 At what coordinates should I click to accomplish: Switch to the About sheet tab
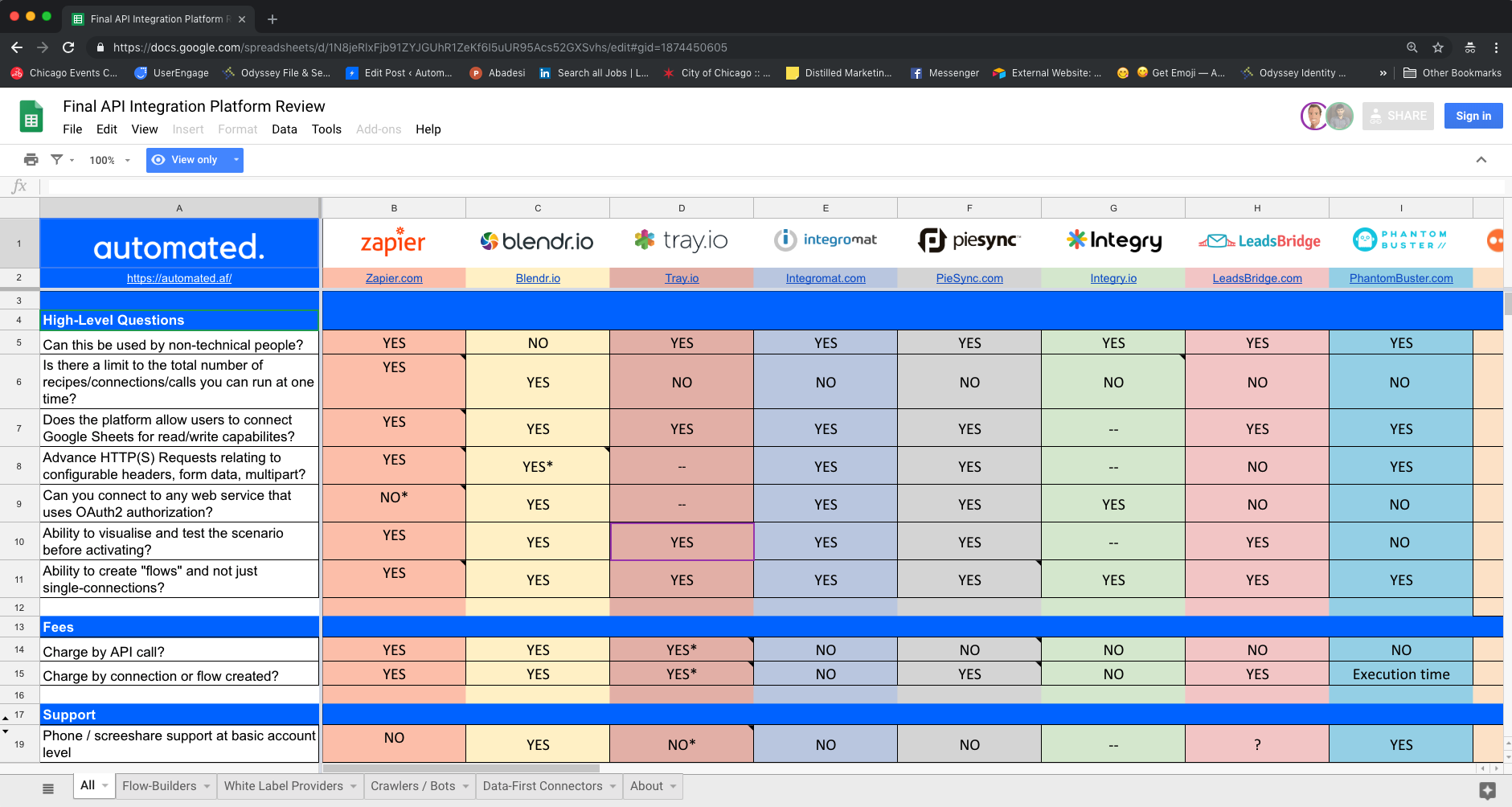[647, 786]
